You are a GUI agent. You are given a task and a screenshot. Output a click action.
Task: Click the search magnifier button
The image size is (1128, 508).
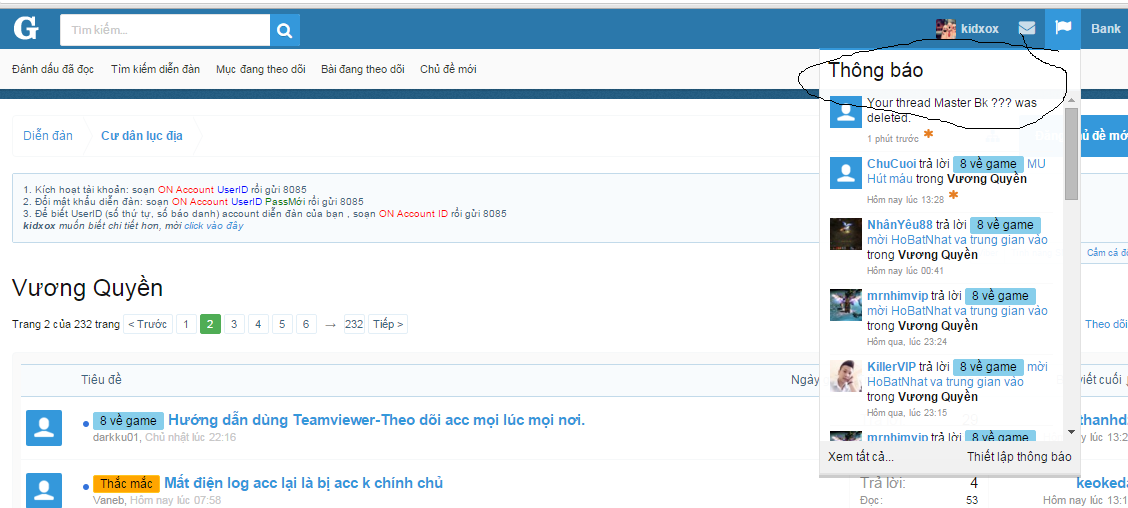285,30
